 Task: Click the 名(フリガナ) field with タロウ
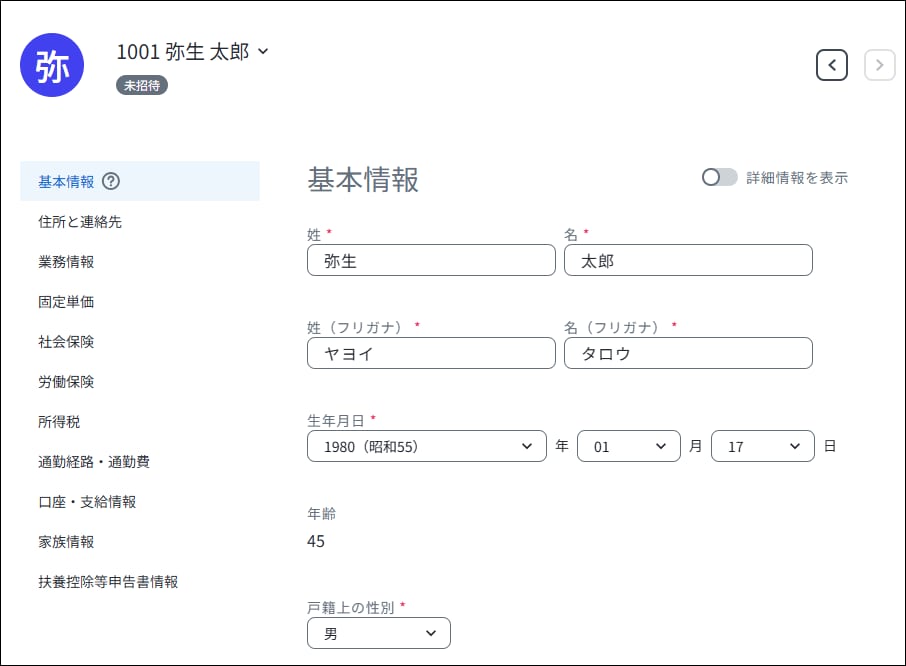pyautogui.click(x=688, y=353)
